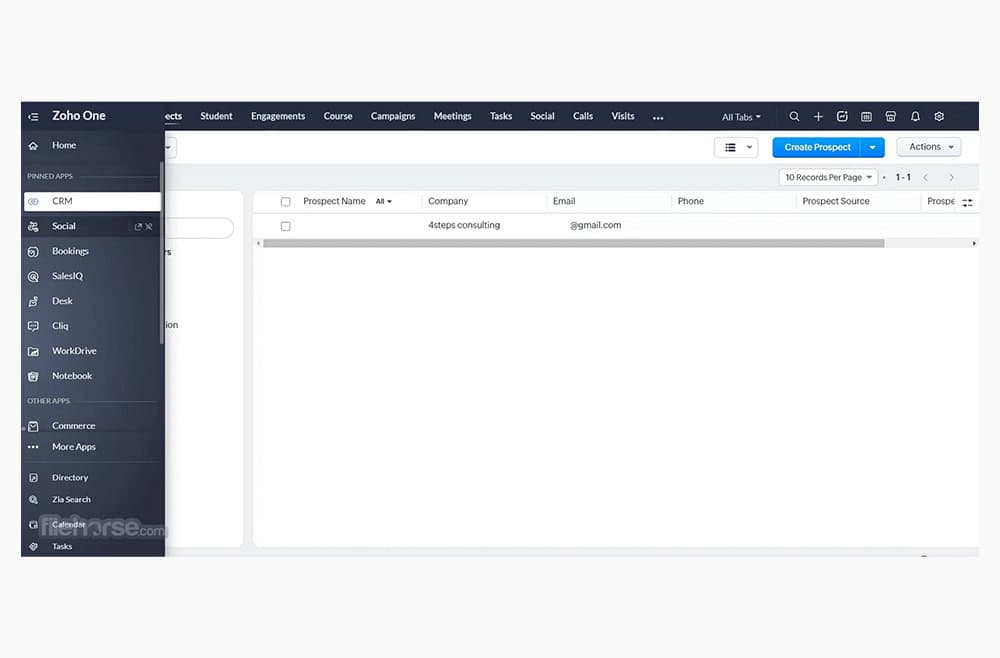Switch to the Course tab

pyautogui.click(x=338, y=116)
